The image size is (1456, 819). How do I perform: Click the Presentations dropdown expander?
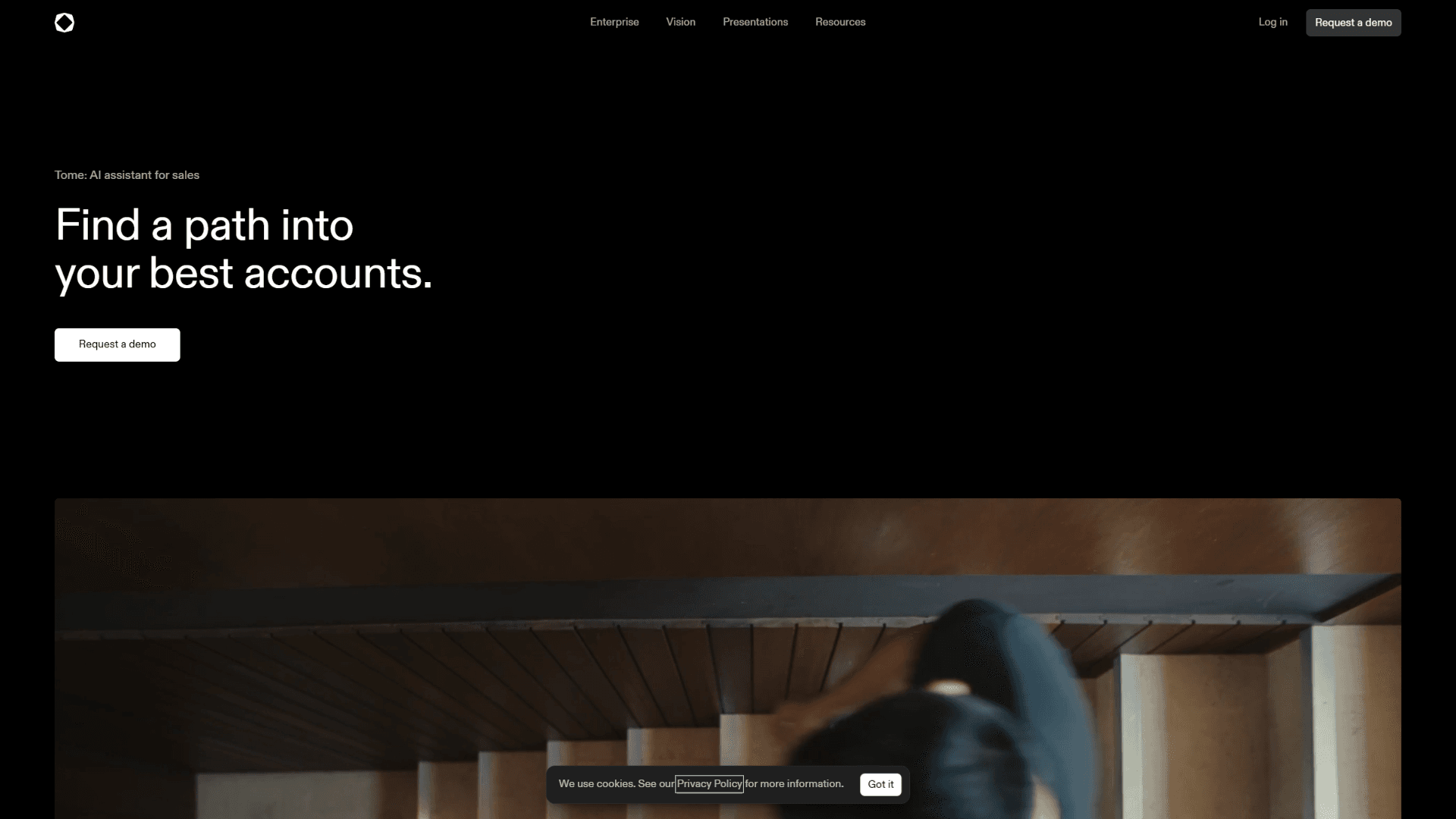click(755, 22)
